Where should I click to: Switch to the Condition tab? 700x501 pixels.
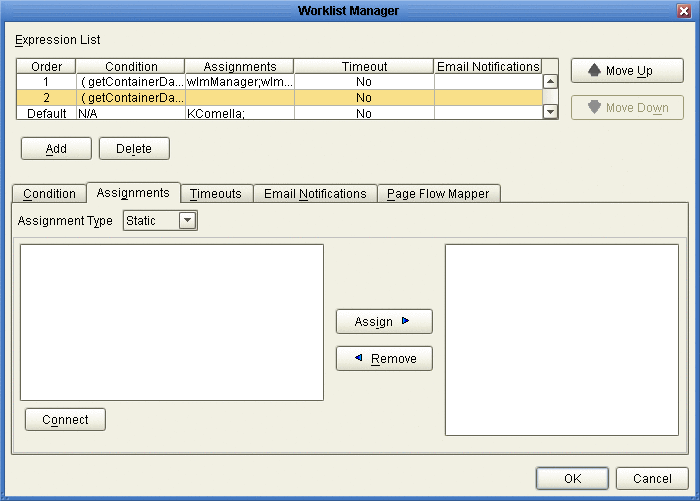49,194
